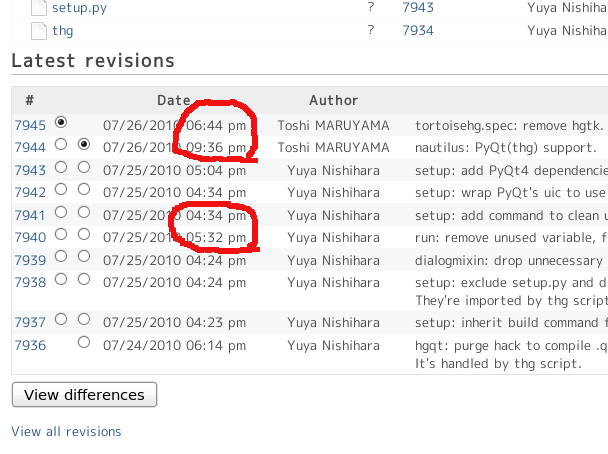Screen dimensions: 608x454
Task: Choose the left radio button for revision 7941
Action: [62, 212]
